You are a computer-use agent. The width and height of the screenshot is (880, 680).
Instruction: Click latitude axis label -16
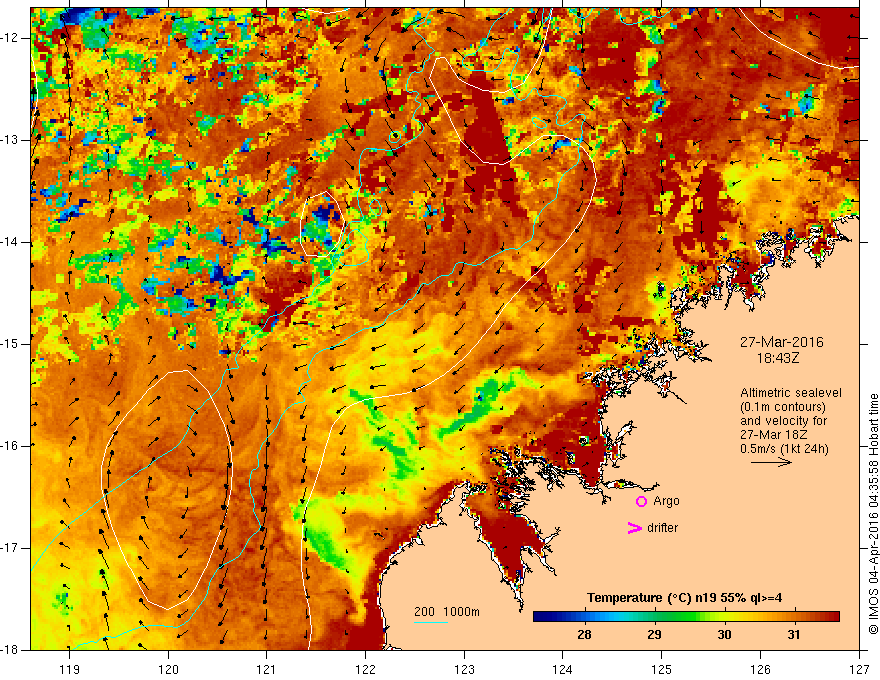click(11, 446)
